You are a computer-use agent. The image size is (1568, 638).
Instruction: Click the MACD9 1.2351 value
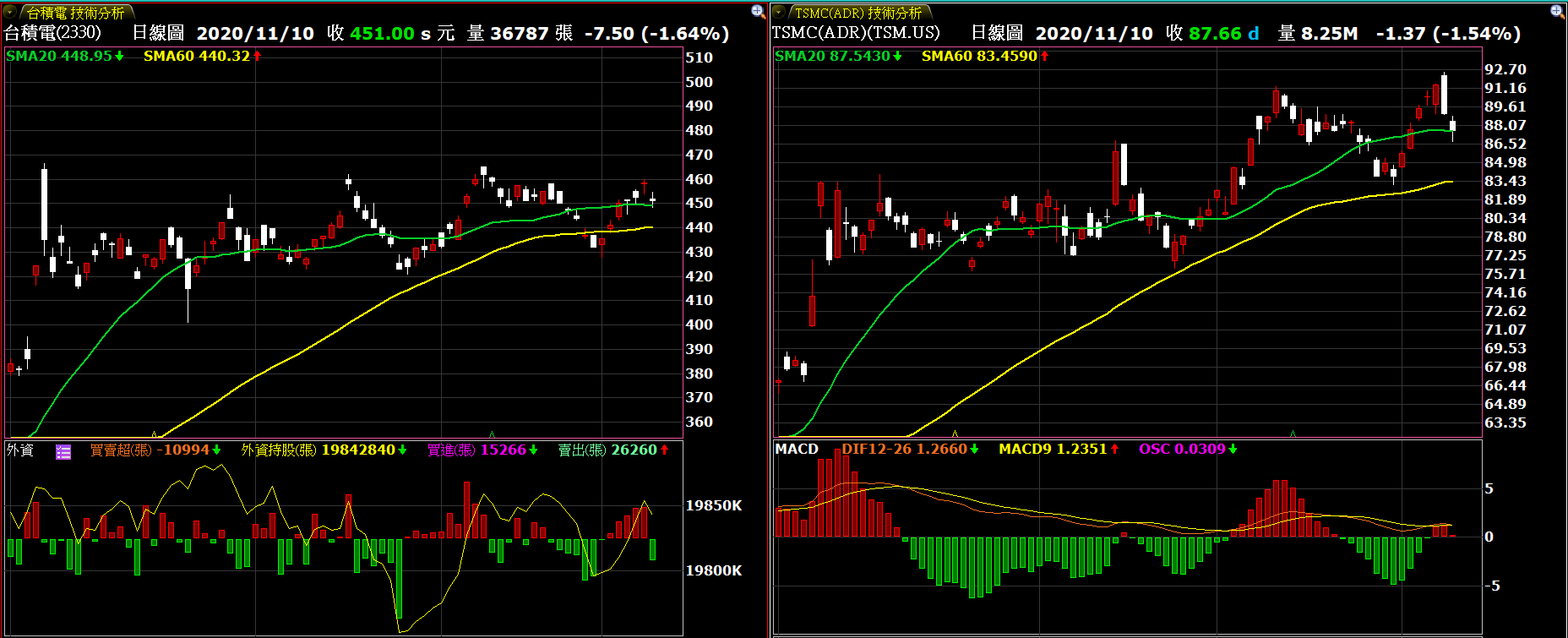click(x=1059, y=449)
